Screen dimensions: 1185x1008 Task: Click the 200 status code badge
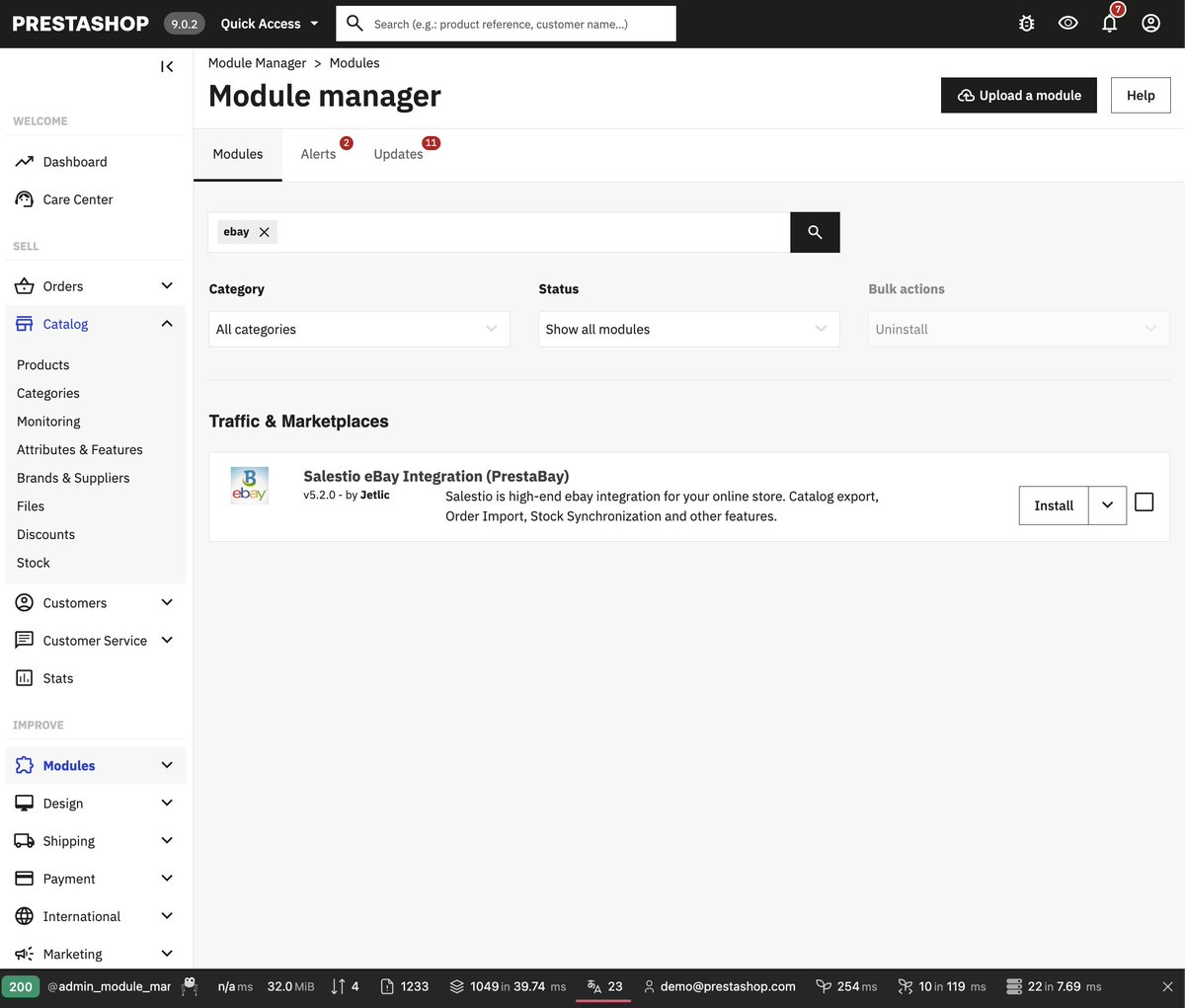tap(21, 986)
